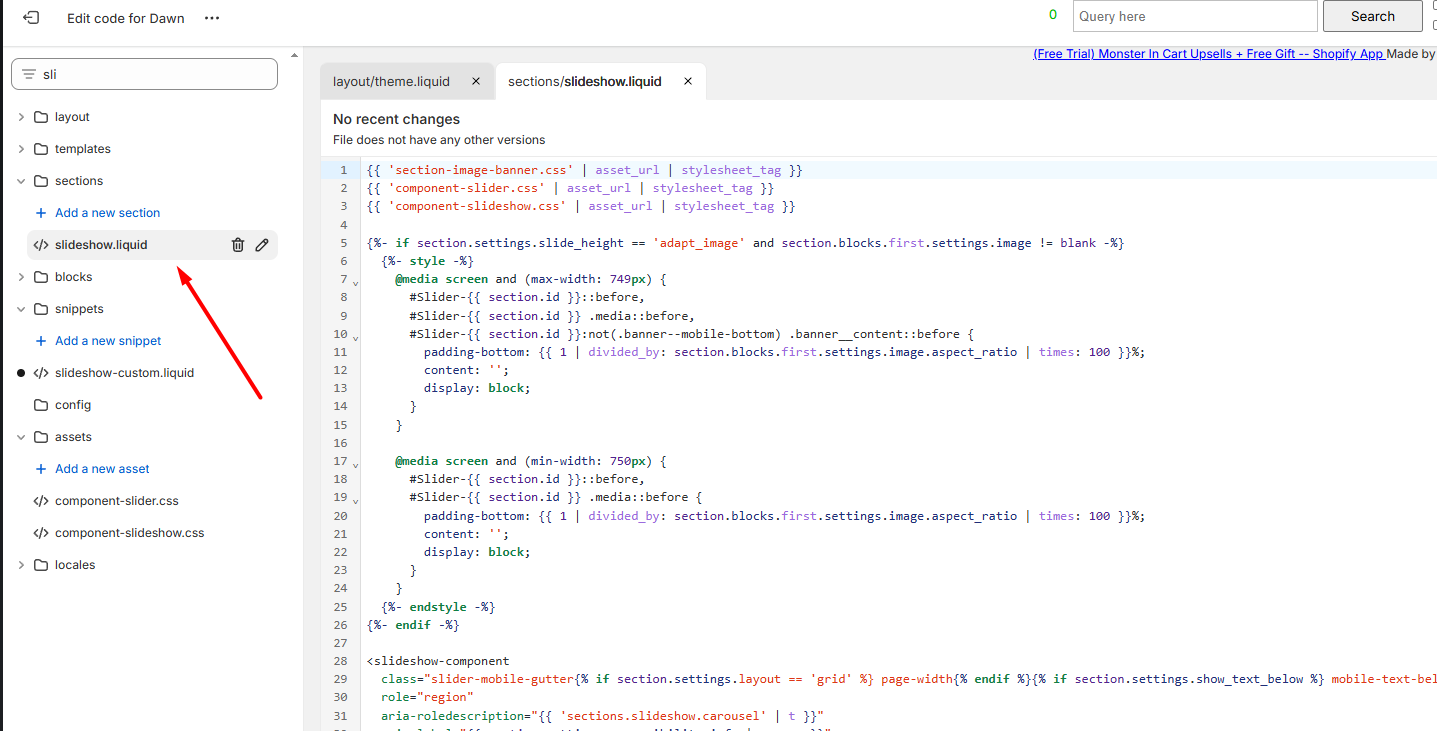1437x731 pixels.
Task: Click 'component-slider.css' string on line 2
Action: tap(466, 188)
